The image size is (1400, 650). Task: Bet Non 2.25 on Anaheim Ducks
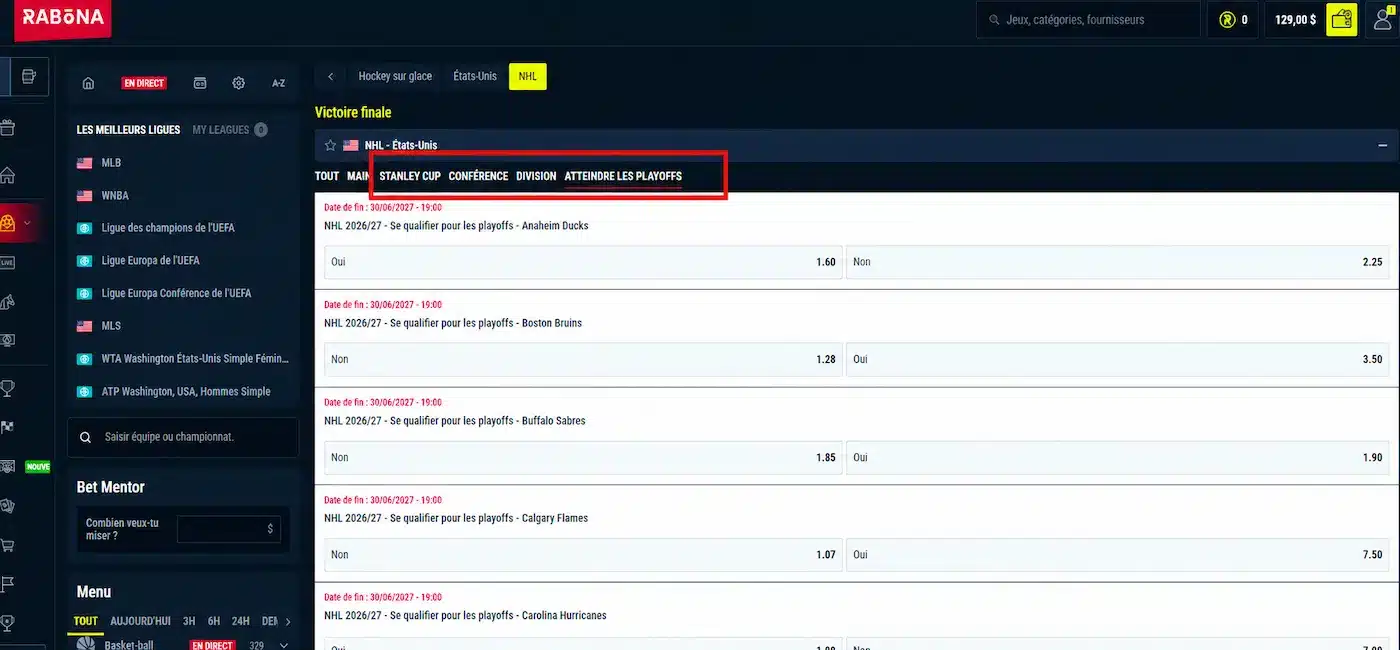(x=1118, y=262)
